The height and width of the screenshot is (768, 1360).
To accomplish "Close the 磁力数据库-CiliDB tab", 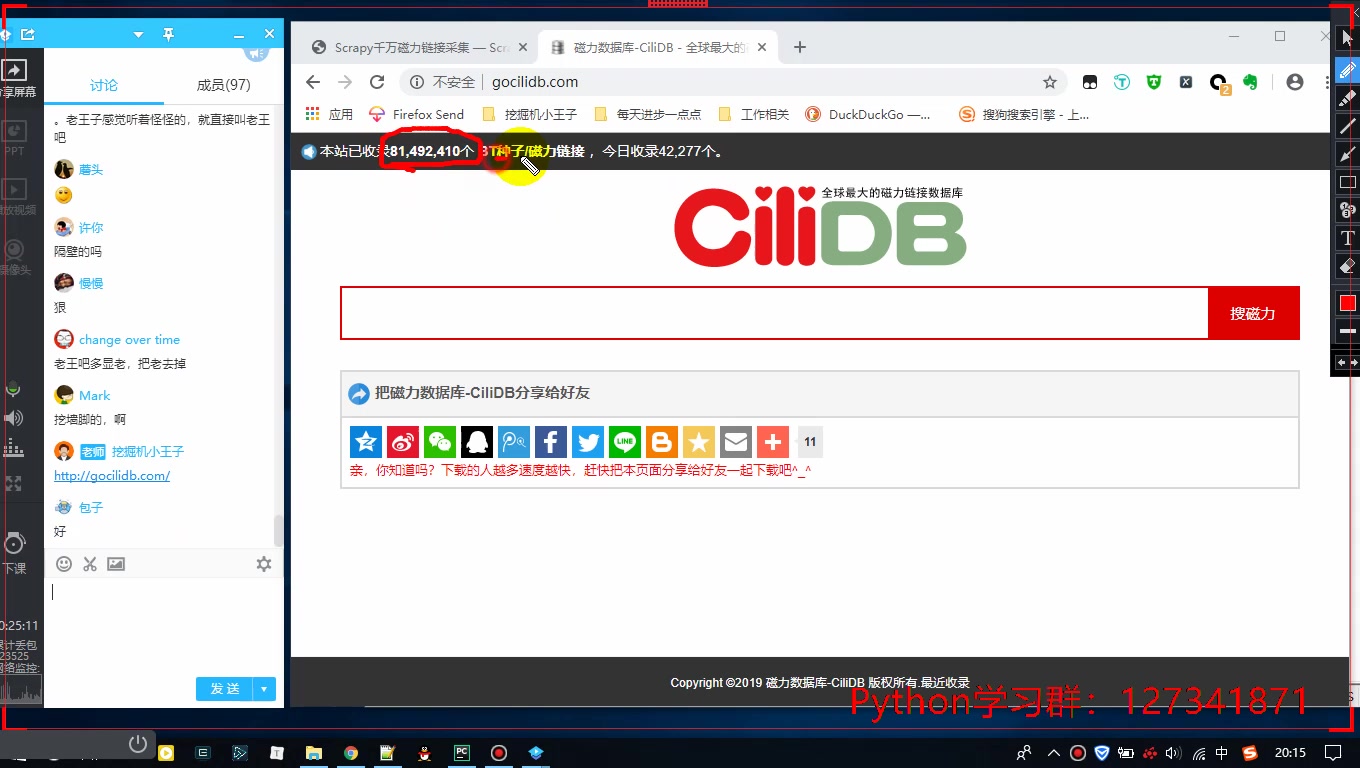I will [762, 47].
